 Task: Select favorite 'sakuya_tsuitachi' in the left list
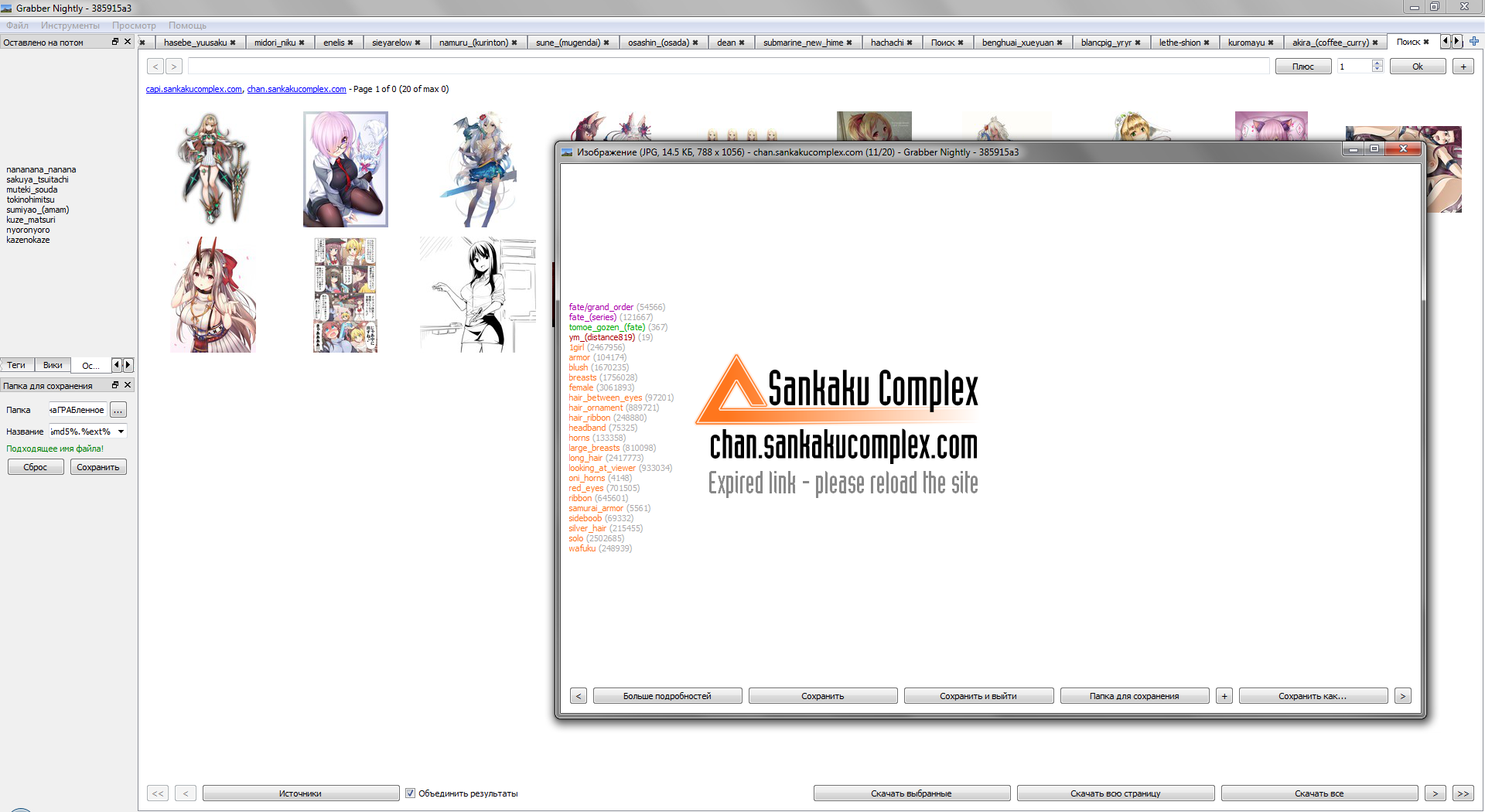(38, 179)
